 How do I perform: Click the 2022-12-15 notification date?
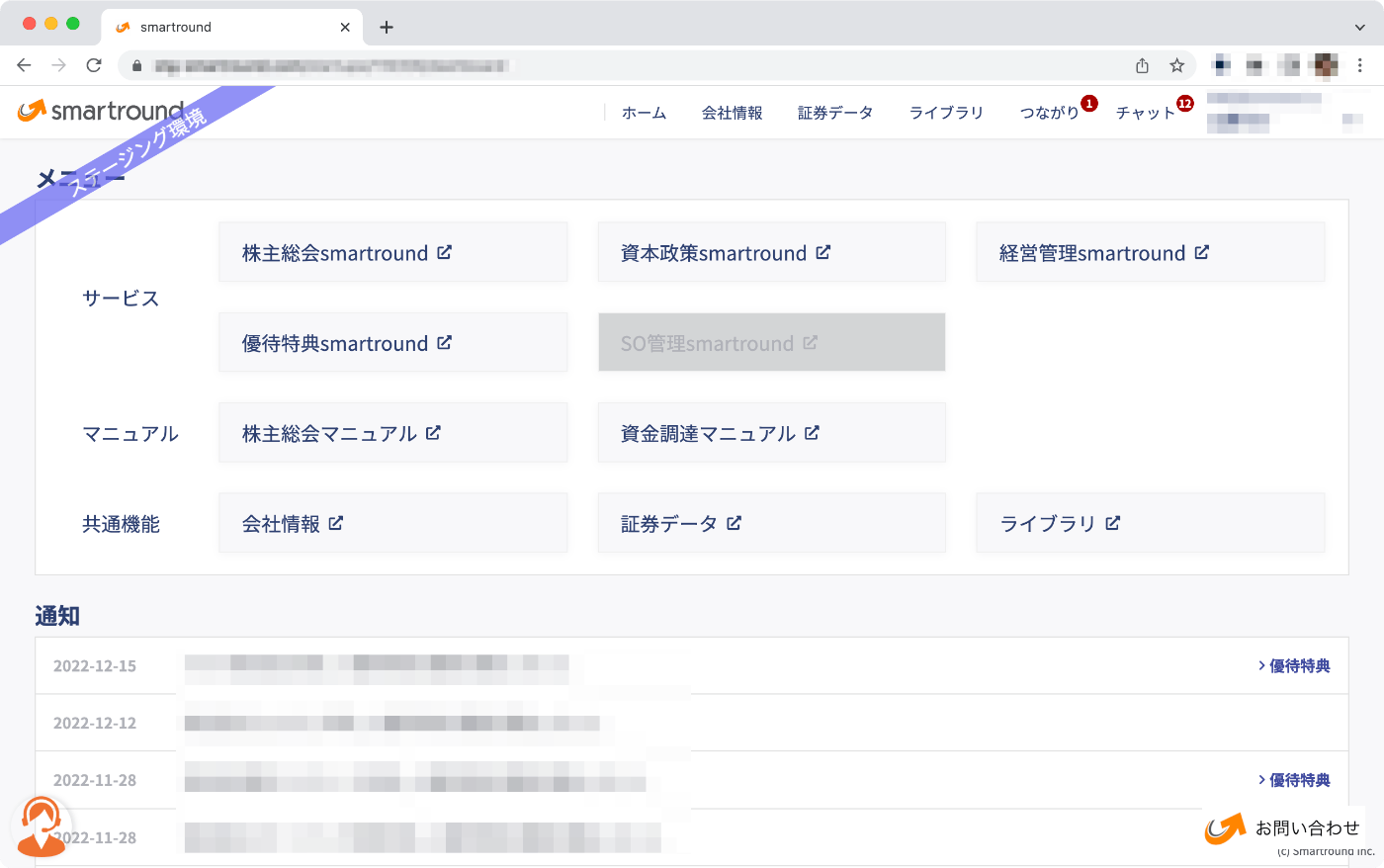95,665
